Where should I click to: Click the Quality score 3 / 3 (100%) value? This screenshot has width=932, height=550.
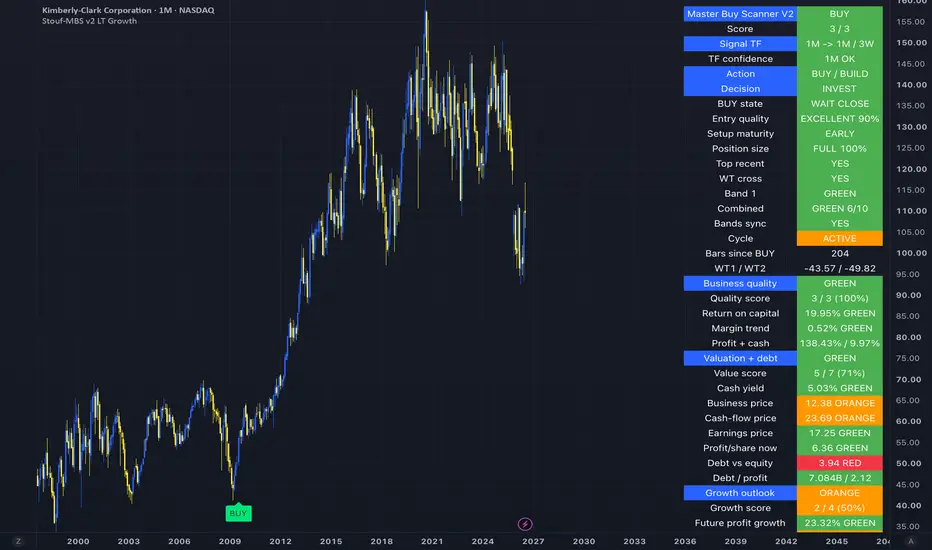tap(839, 298)
